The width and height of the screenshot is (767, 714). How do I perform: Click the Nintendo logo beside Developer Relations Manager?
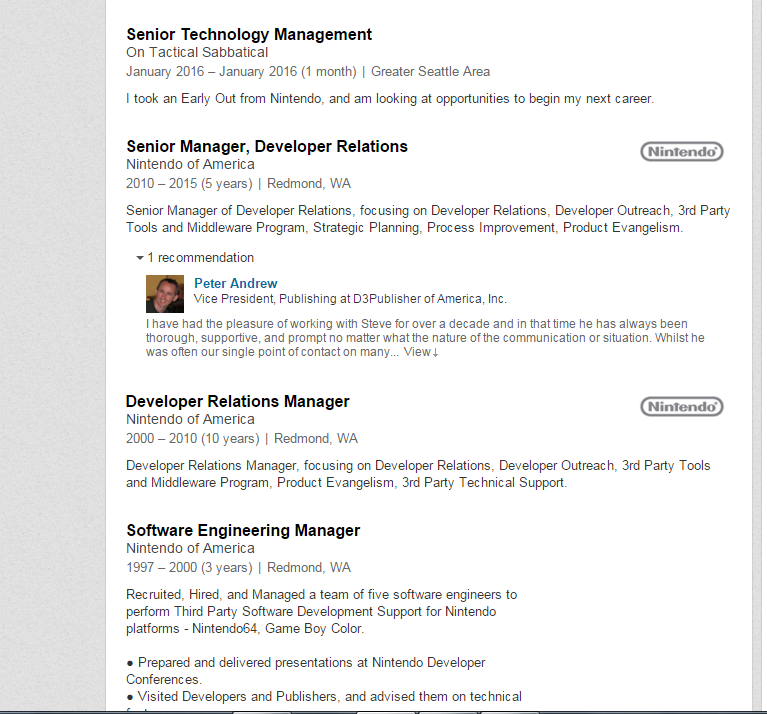click(x=681, y=406)
